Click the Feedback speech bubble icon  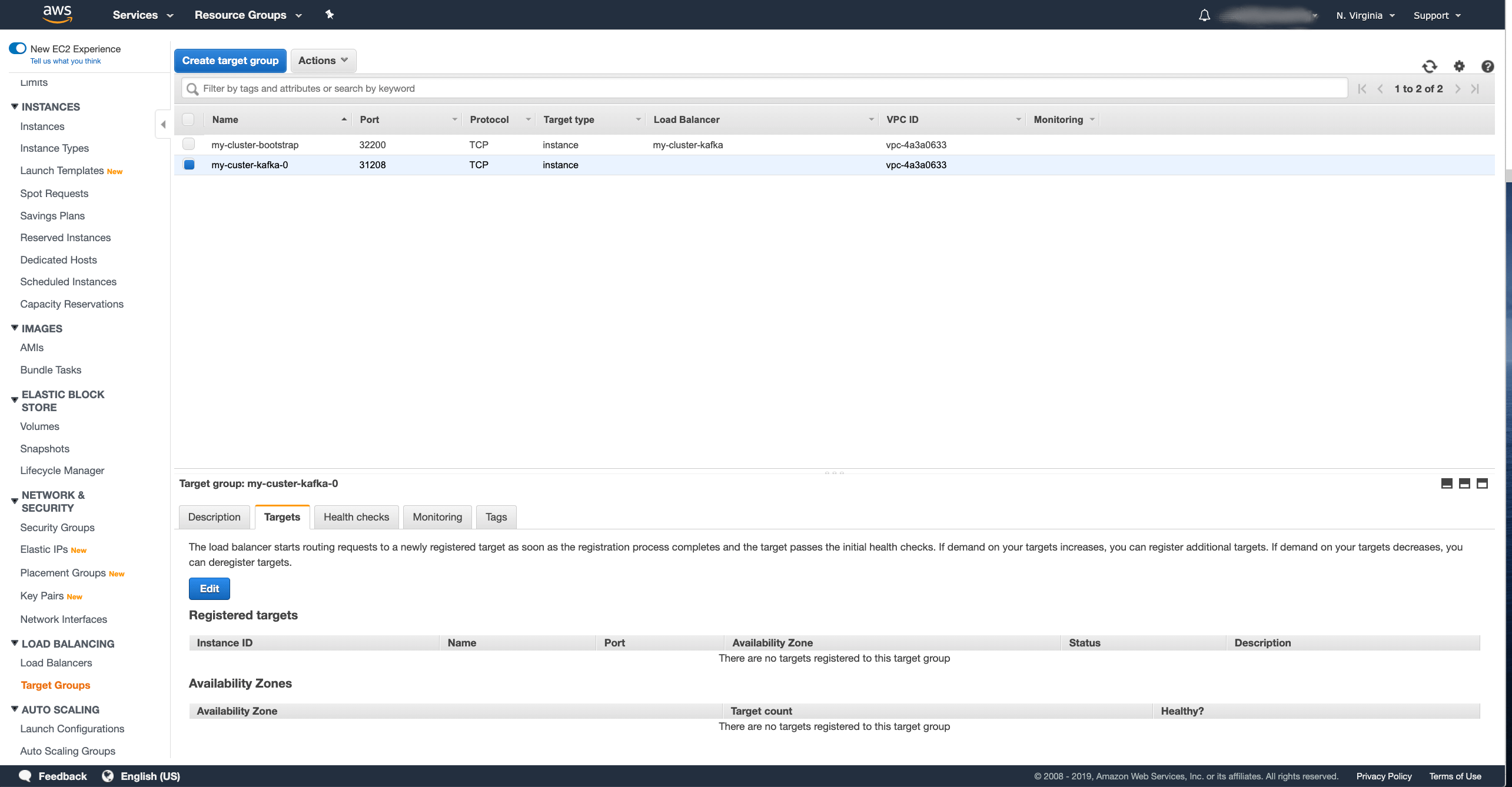click(x=25, y=776)
